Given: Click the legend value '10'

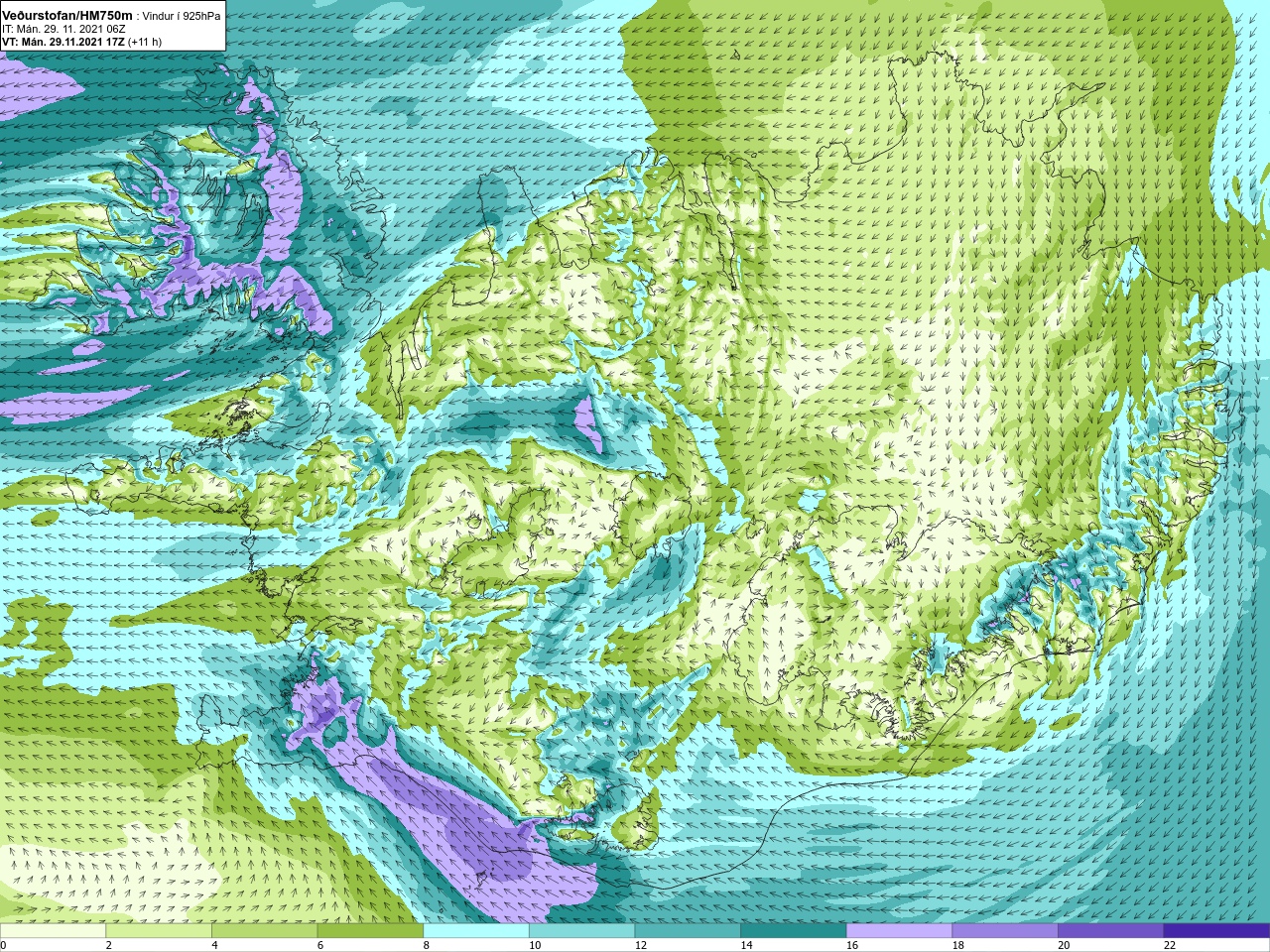Looking at the screenshot, I should point(535,946).
